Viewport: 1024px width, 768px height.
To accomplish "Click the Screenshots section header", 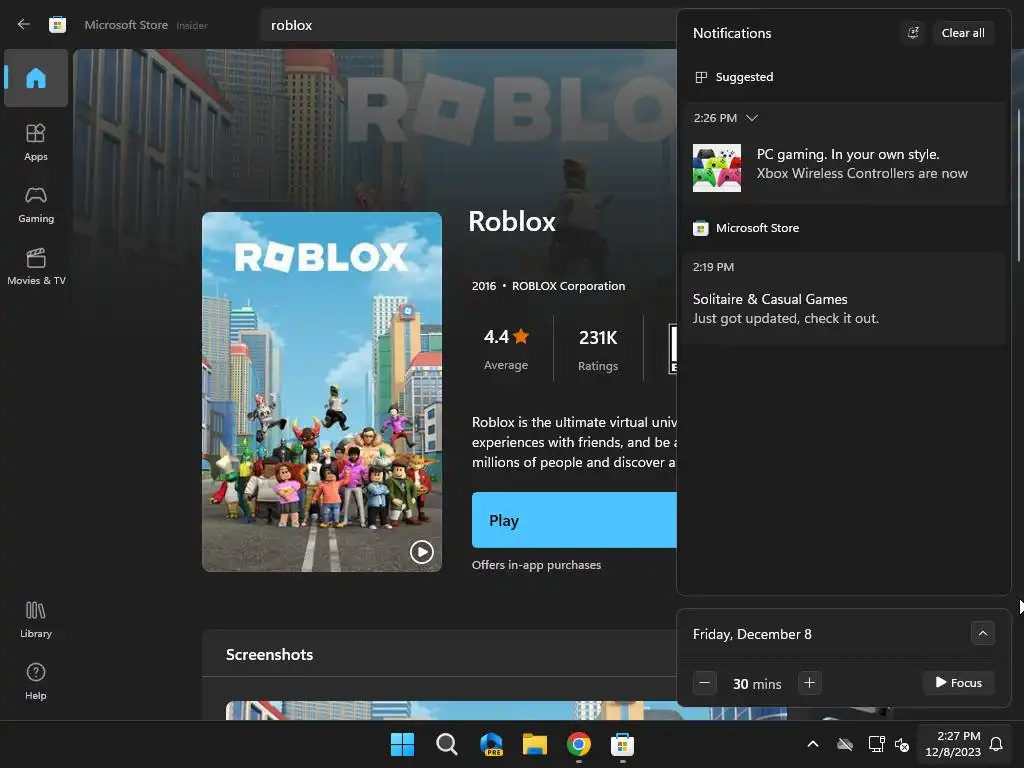I will coord(269,654).
